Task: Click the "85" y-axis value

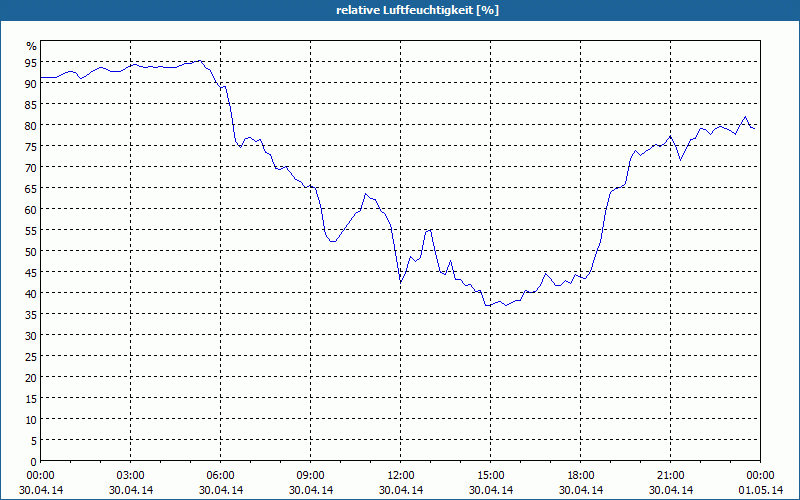Action: click(x=31, y=104)
